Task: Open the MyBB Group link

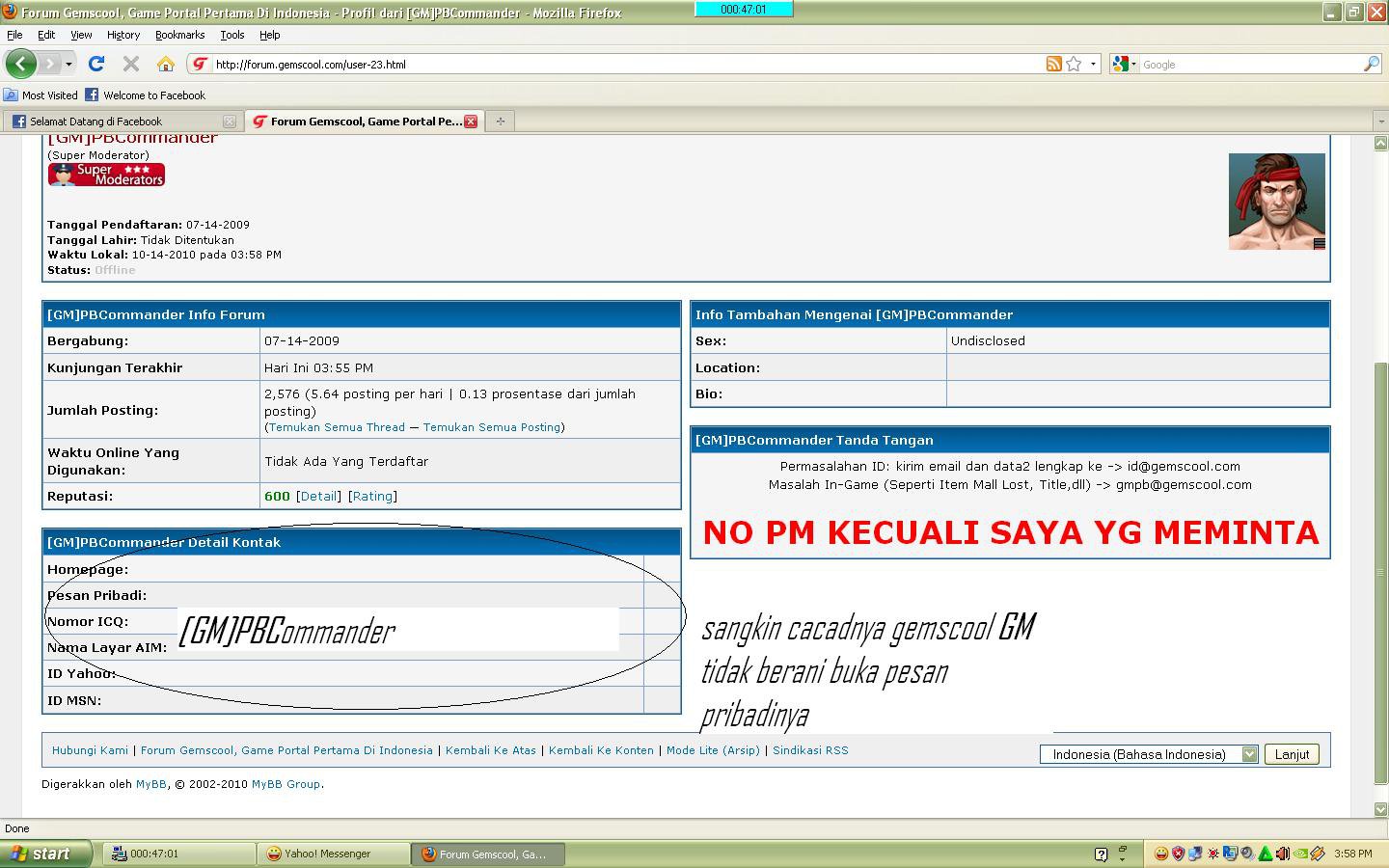Action: point(286,784)
